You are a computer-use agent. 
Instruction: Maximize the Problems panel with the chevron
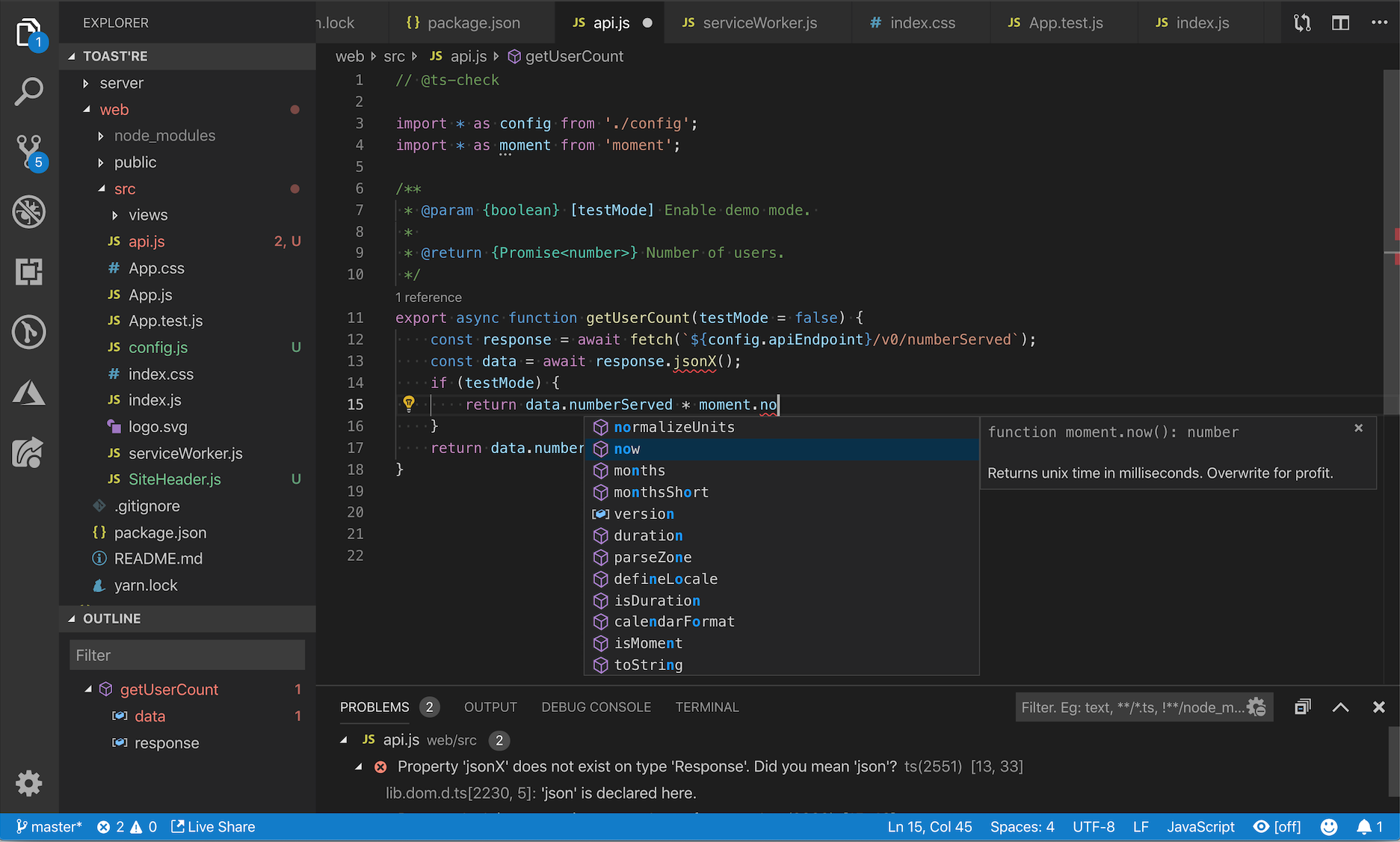point(1340,707)
